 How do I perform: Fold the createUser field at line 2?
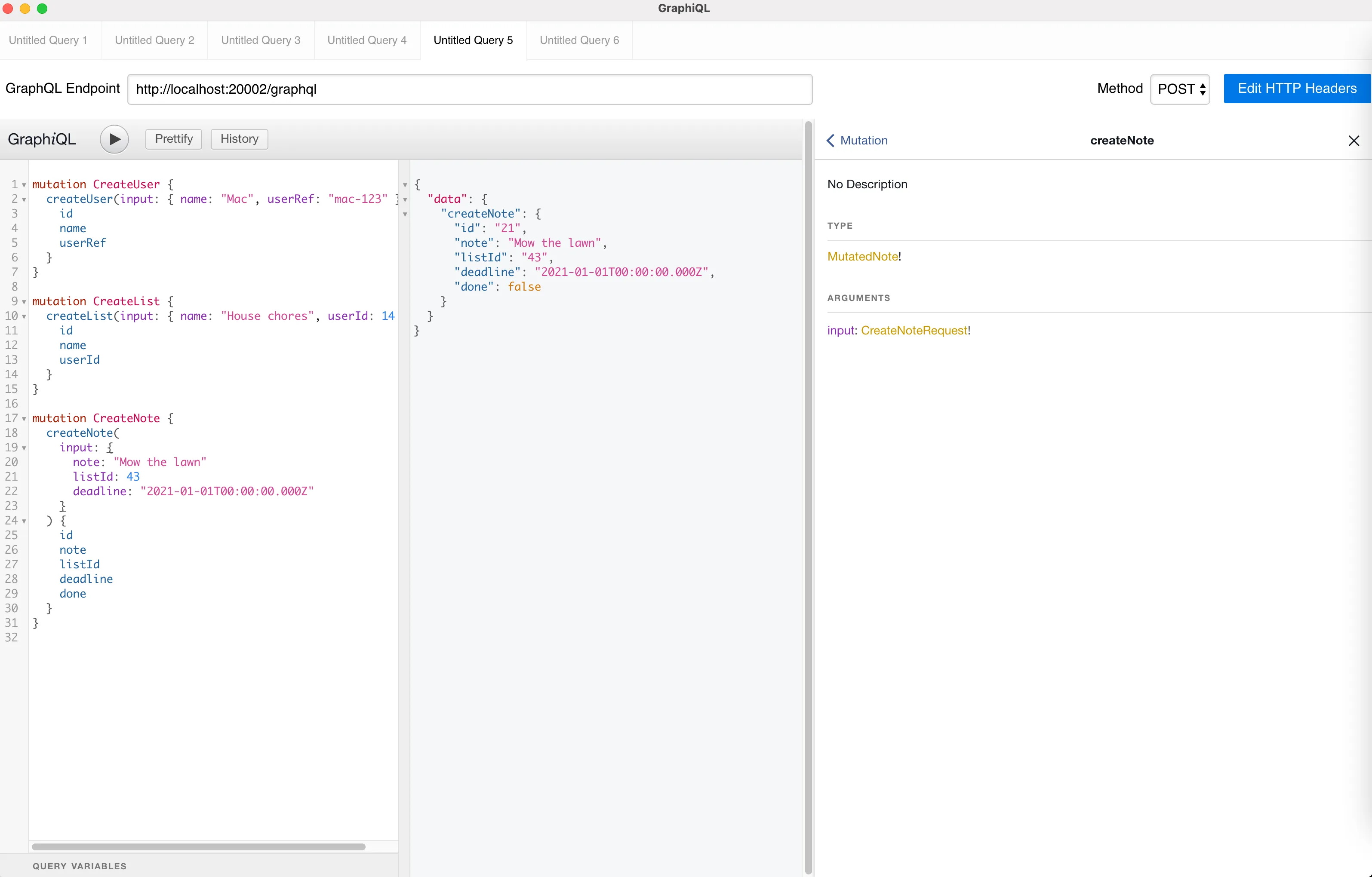click(24, 199)
